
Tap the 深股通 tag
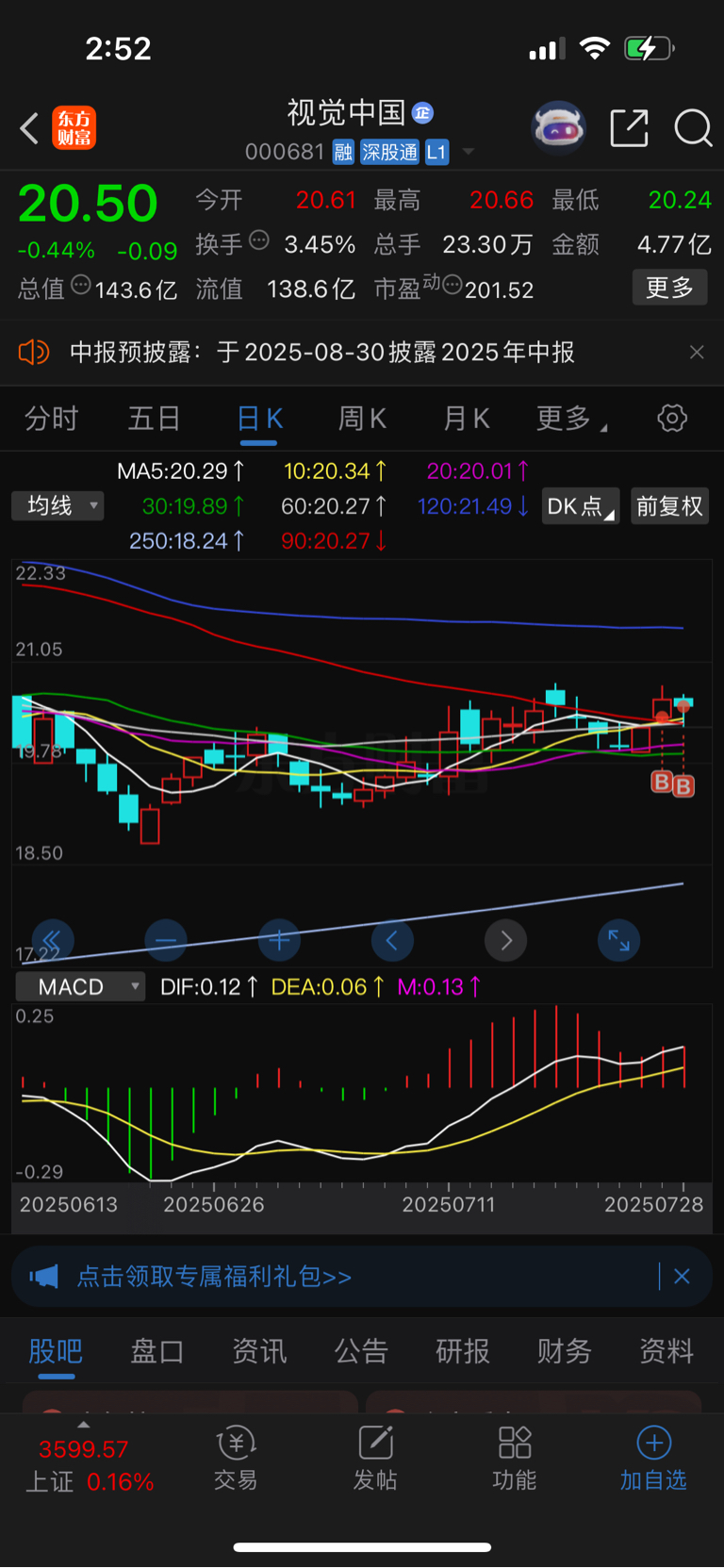[x=389, y=152]
